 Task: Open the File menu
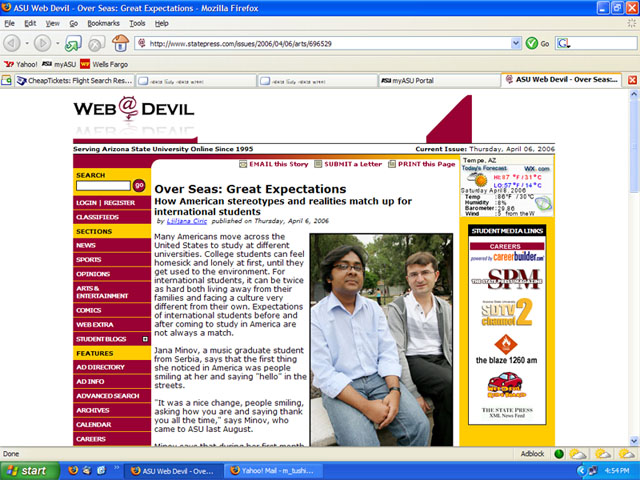[x=9, y=23]
